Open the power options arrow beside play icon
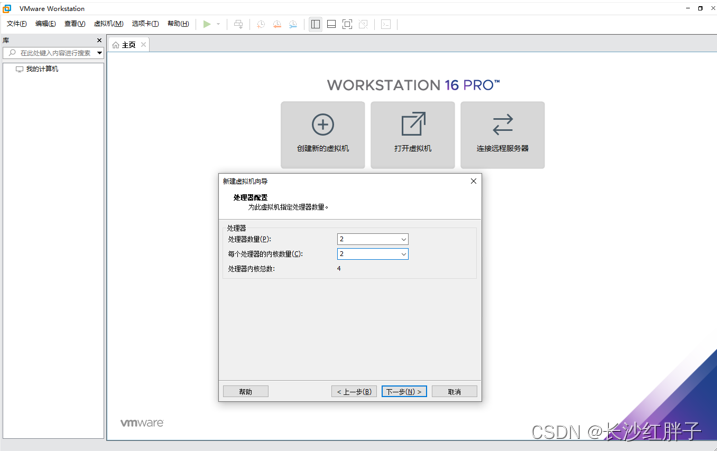Image resolution: width=717 pixels, height=451 pixels. [218, 24]
